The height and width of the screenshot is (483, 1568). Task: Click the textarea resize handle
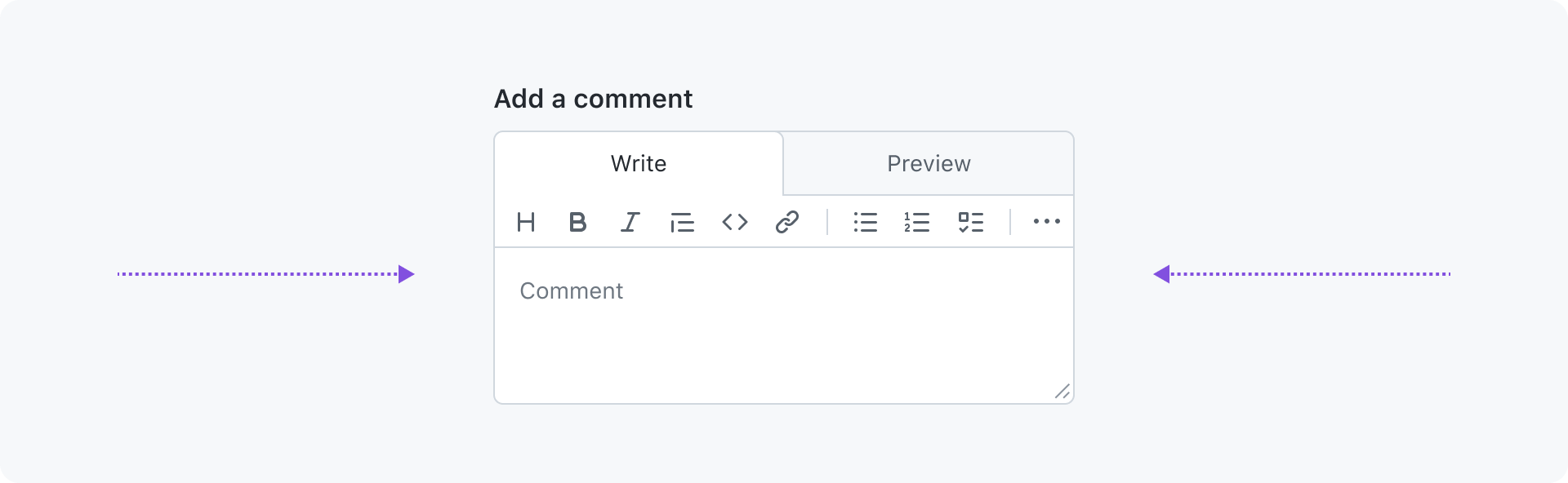tap(1062, 392)
